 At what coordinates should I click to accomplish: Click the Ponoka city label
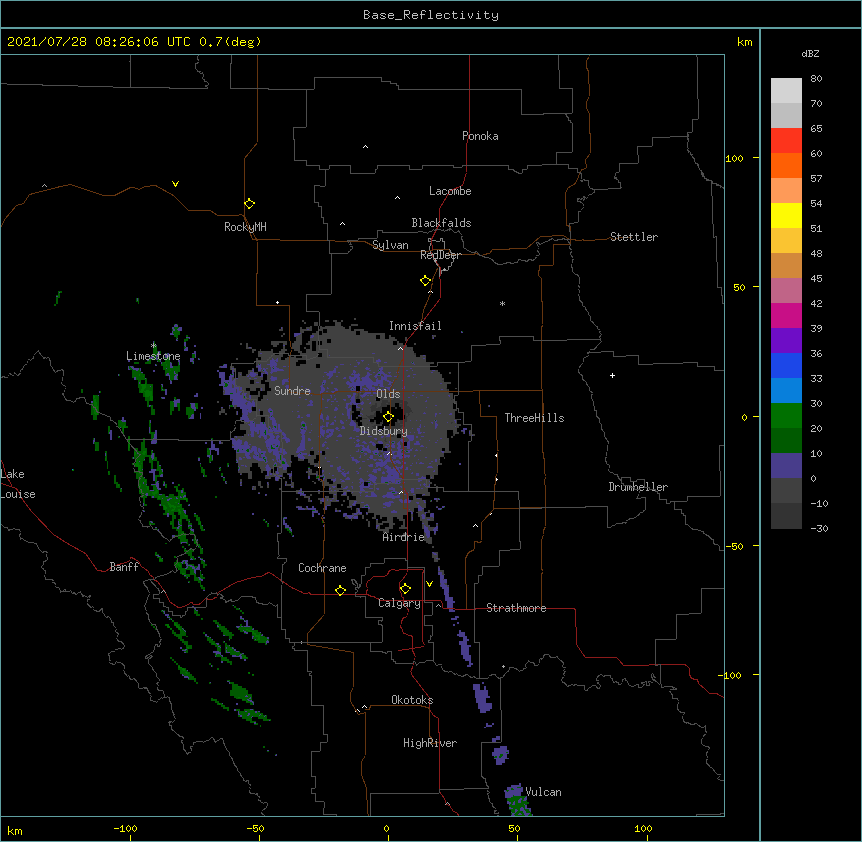tap(480, 136)
